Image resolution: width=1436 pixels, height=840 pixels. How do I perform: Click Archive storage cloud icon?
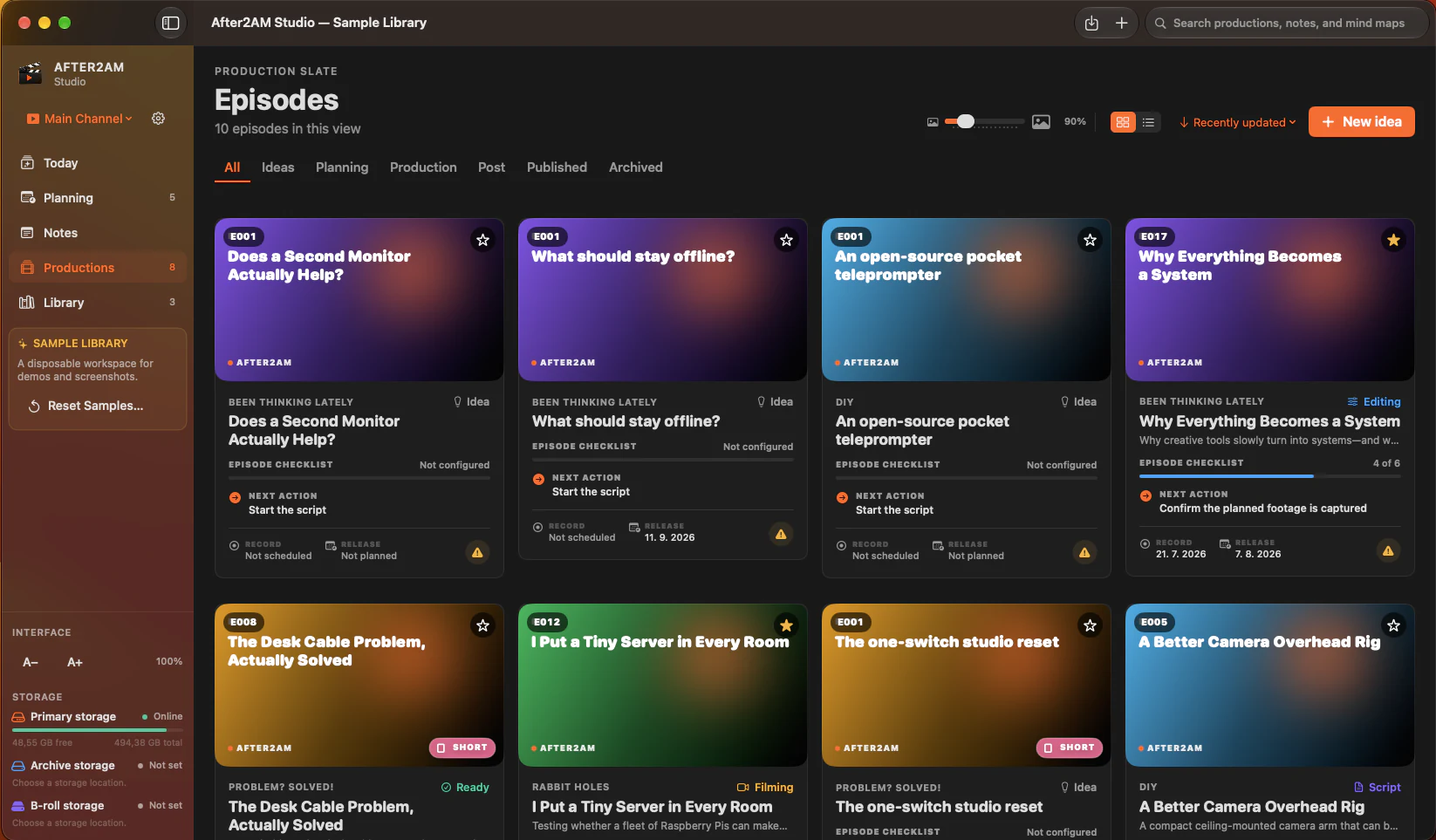pyautogui.click(x=18, y=766)
